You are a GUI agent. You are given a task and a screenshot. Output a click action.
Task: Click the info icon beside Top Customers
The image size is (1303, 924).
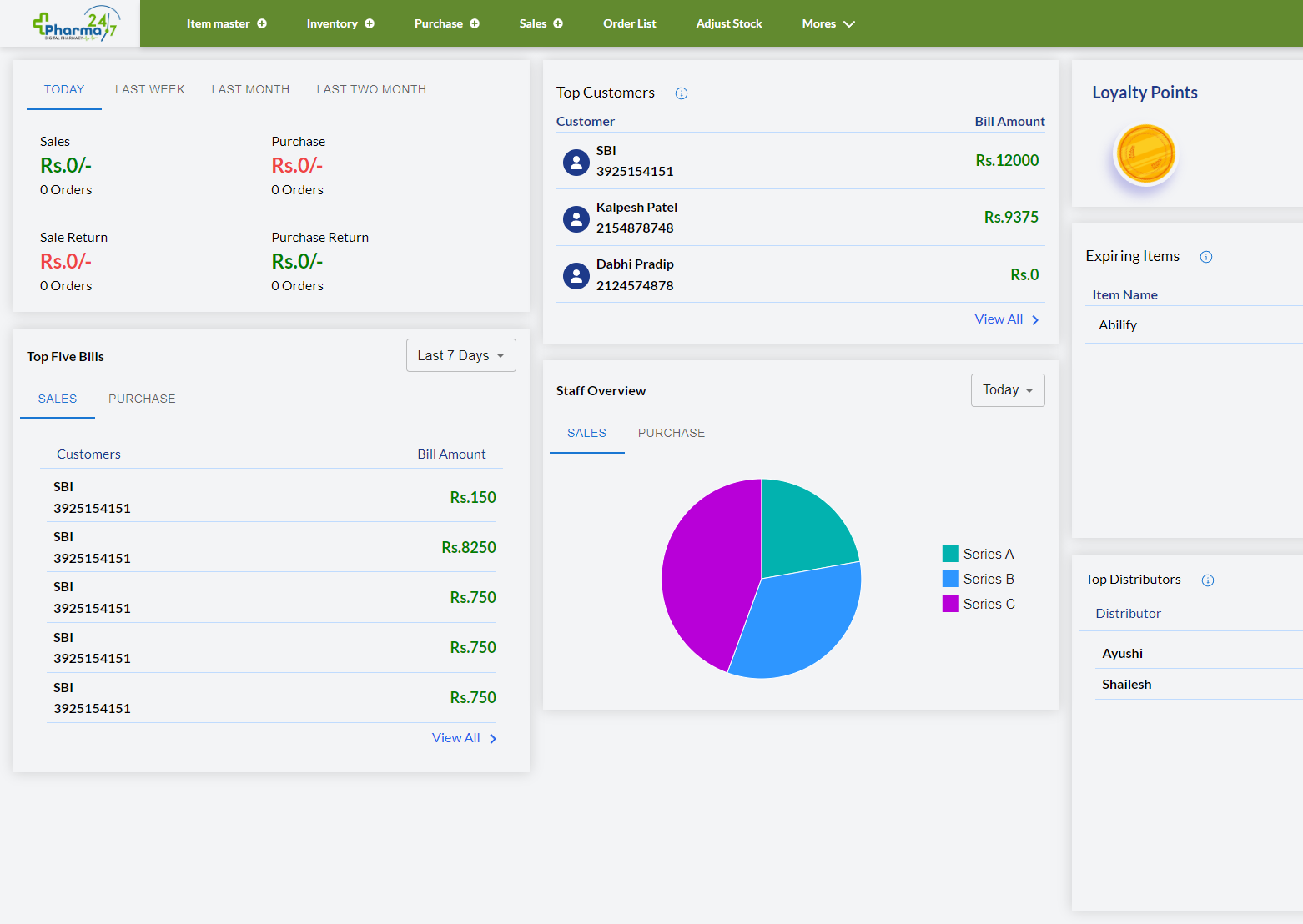point(682,93)
